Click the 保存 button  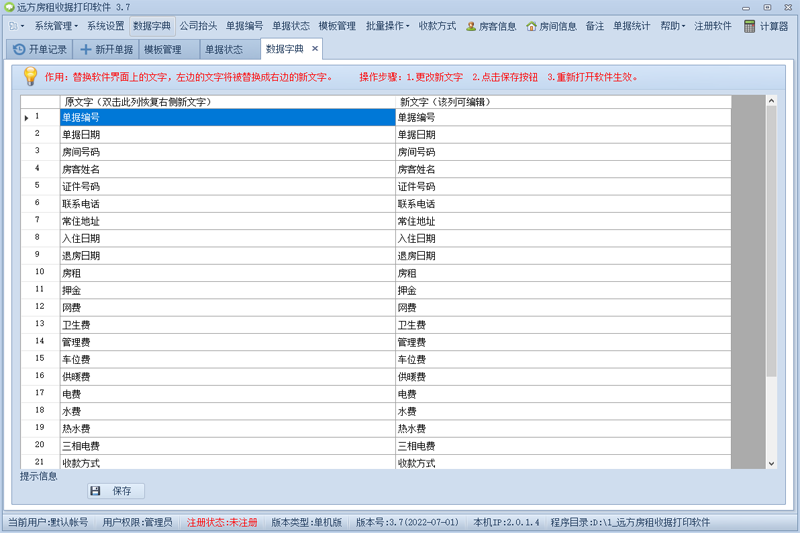(116, 491)
